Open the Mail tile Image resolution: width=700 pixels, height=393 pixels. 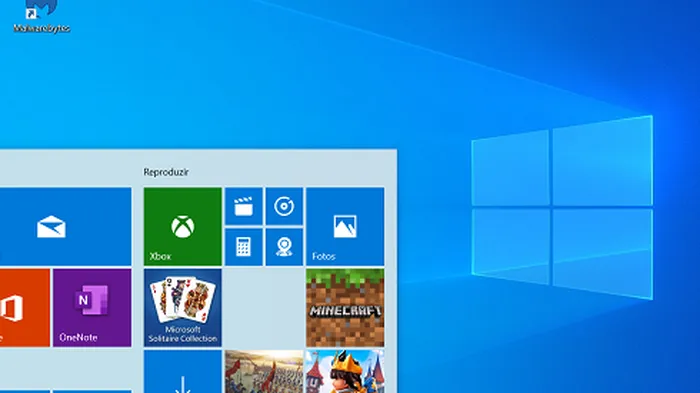click(65, 226)
